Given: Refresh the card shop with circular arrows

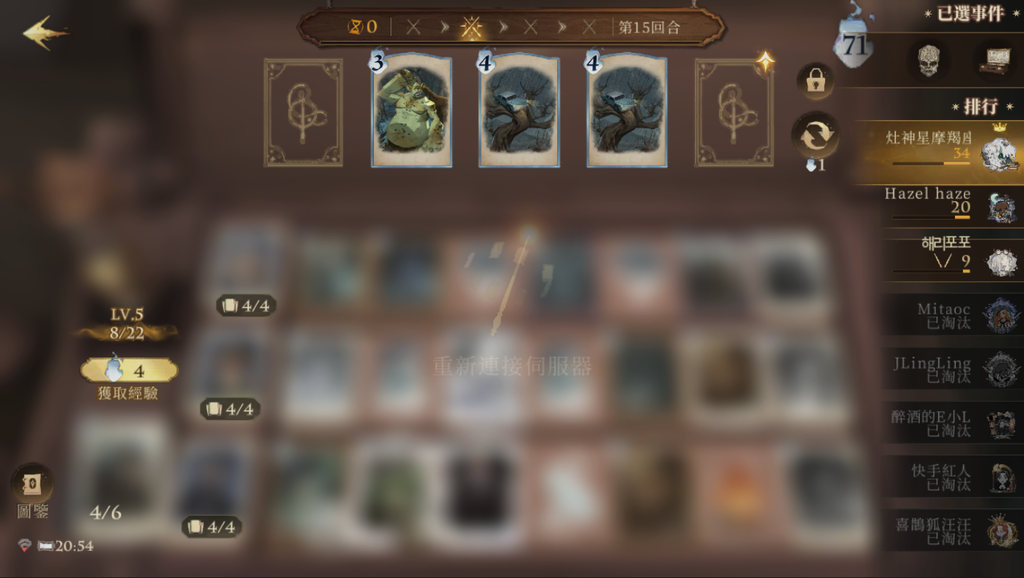Looking at the screenshot, I should click(815, 136).
